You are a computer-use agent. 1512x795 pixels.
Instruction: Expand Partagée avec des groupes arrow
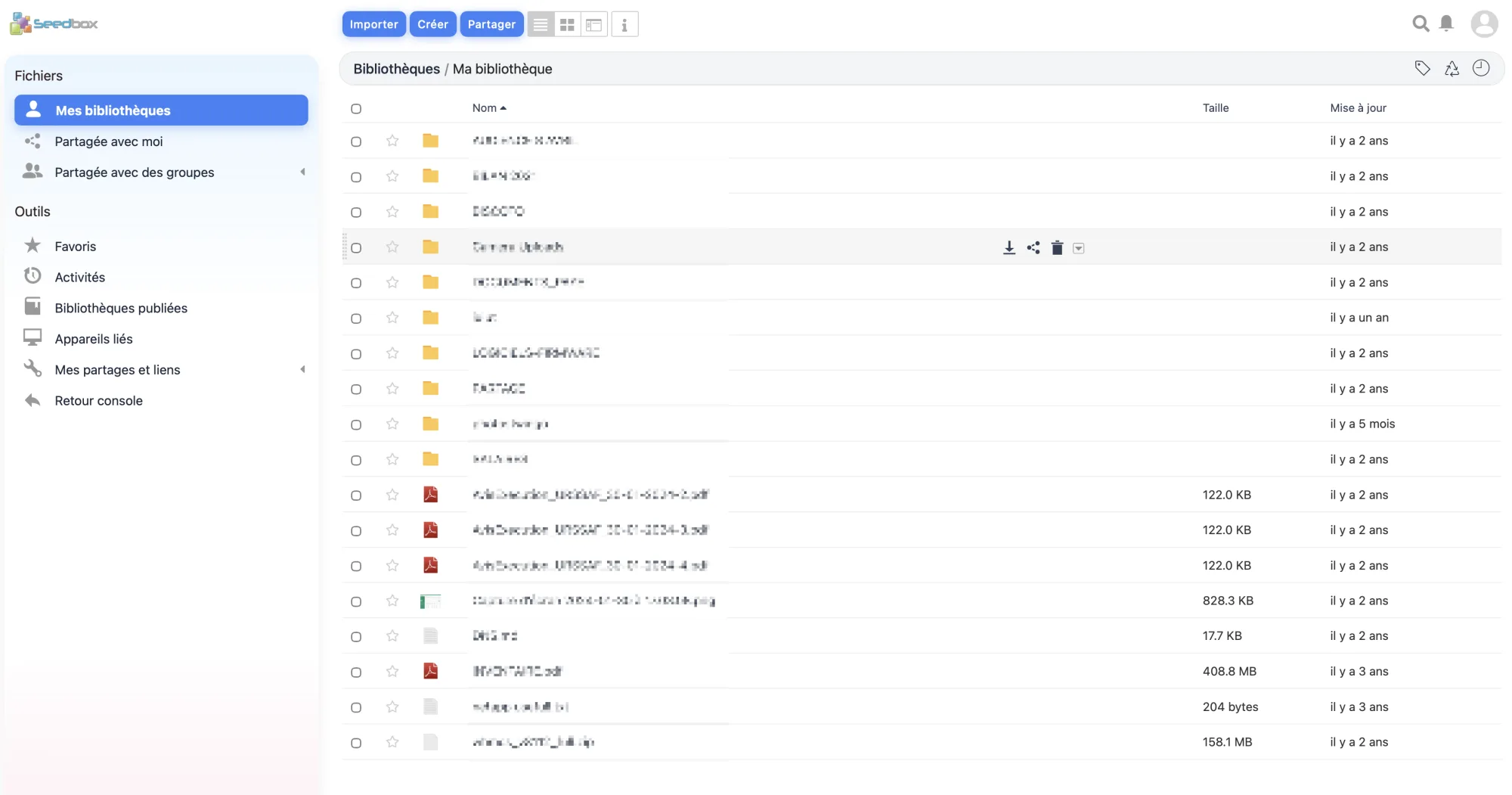point(302,172)
